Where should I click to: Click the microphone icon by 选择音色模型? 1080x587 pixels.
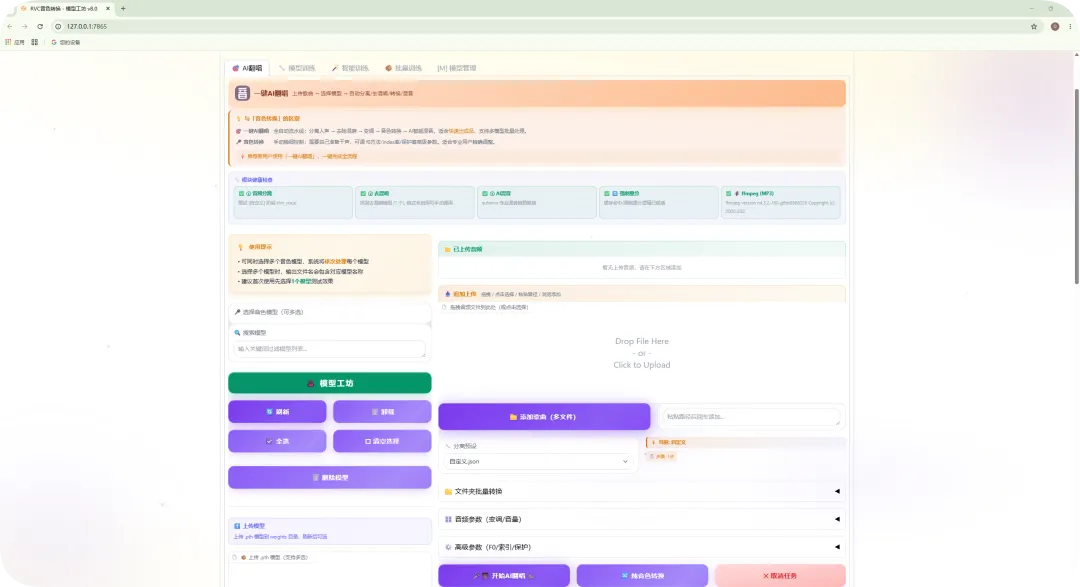pos(238,312)
